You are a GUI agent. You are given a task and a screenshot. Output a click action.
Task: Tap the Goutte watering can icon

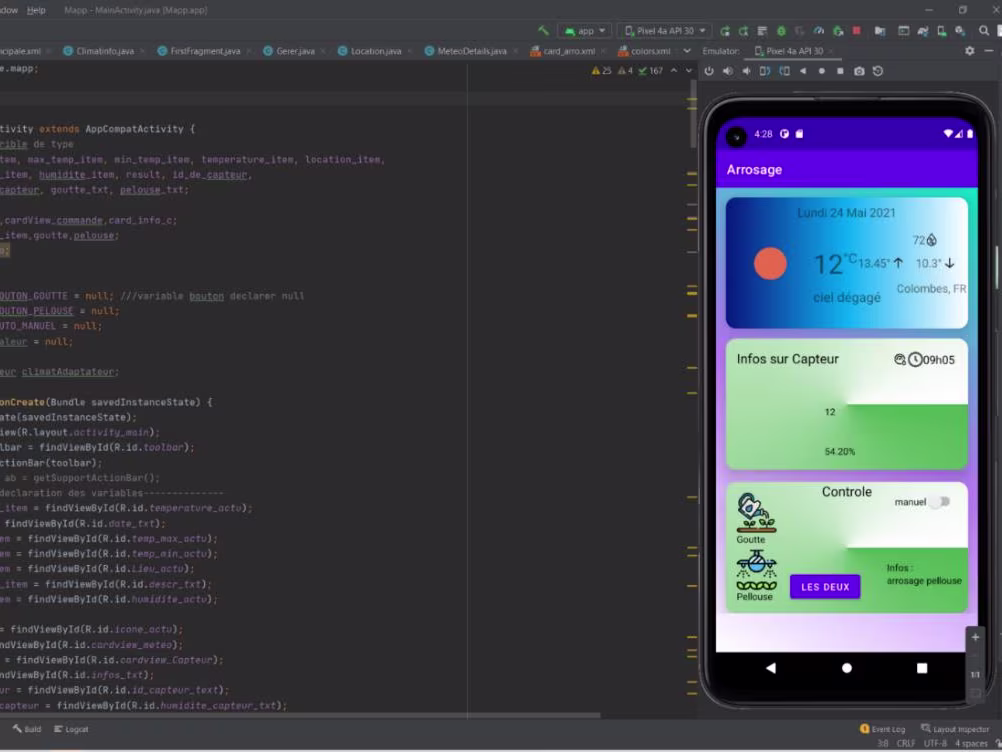[756, 512]
